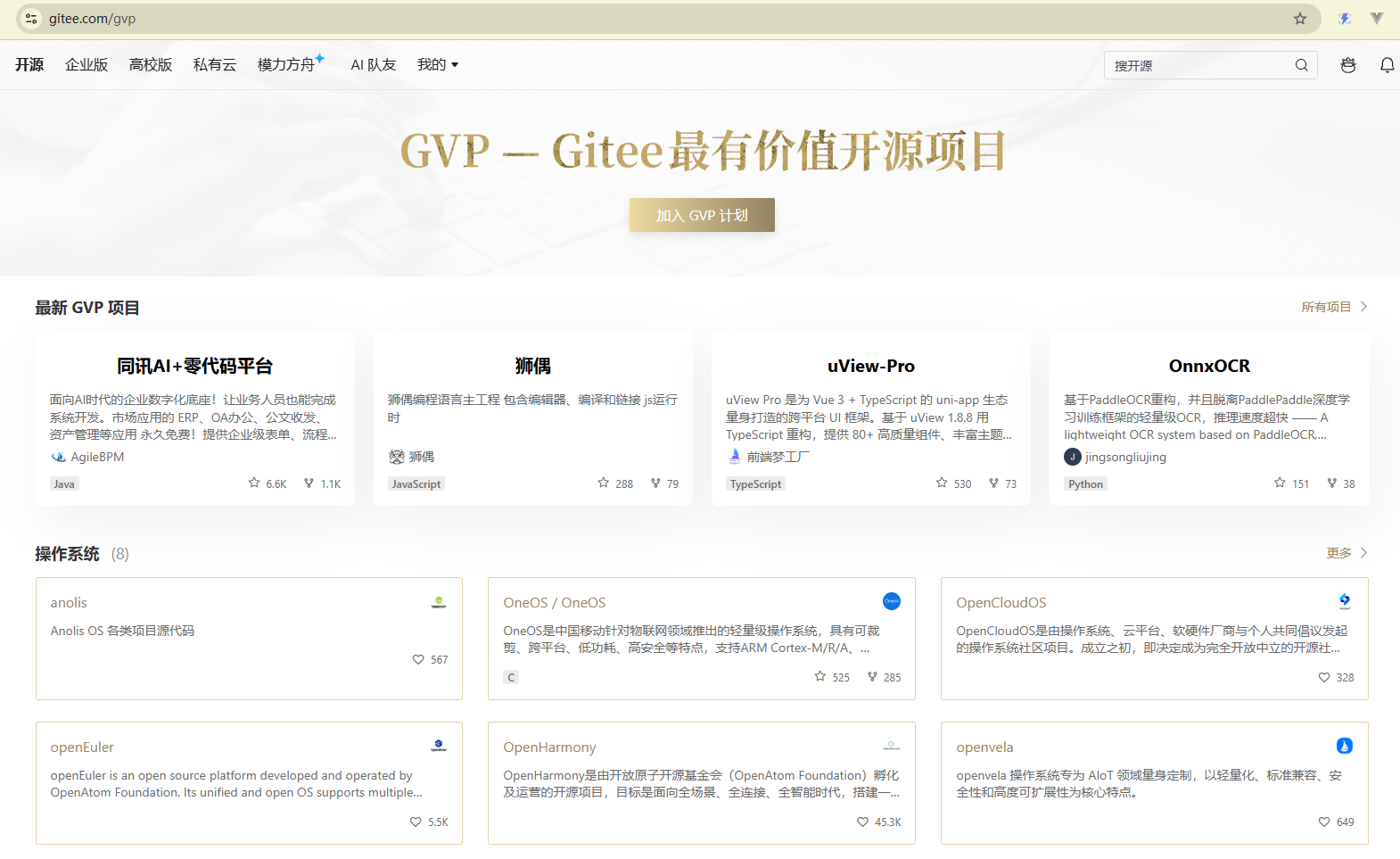Open the 同讯AI+零代码平台 project title

194,366
